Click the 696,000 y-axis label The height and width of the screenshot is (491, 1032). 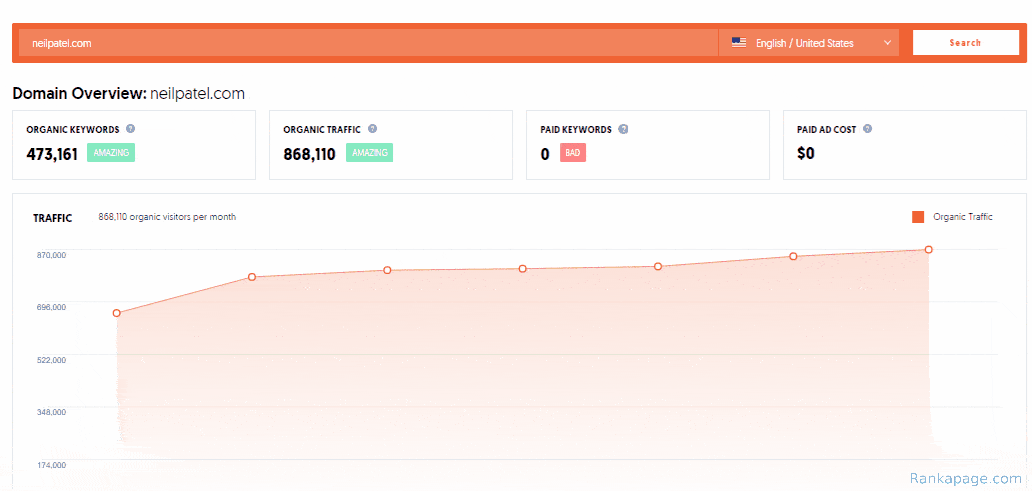coord(49,307)
